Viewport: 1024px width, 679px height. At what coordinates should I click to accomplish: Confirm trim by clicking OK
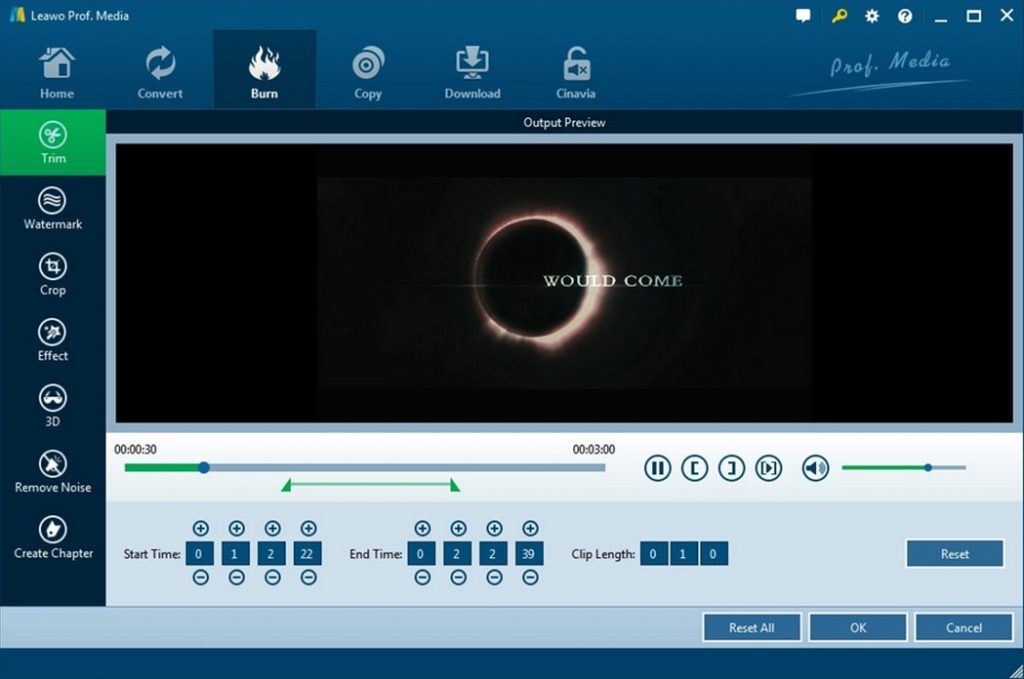click(x=858, y=627)
